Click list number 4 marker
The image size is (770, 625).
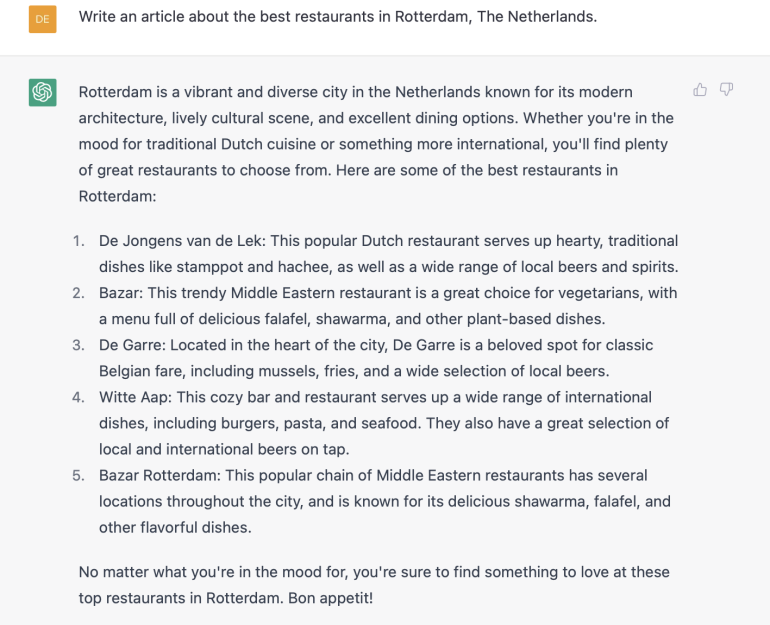79,397
